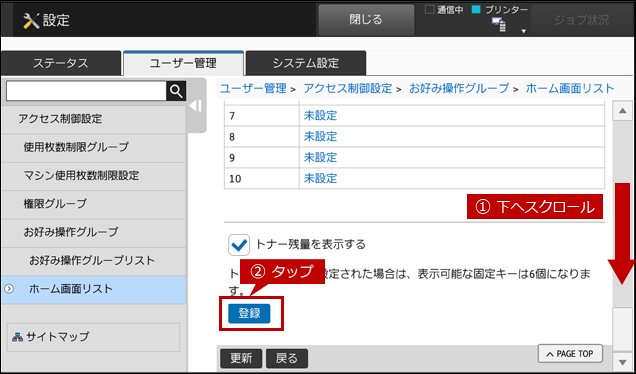The height and width of the screenshot is (374, 636).
Task: Click row number 9 cell
Action: [262, 157]
